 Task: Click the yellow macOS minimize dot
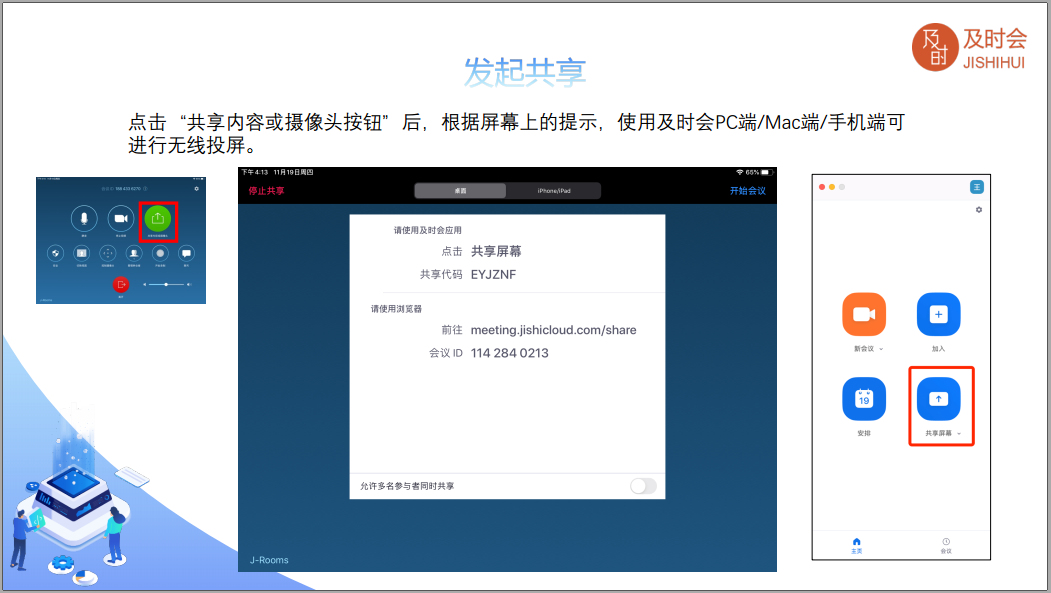[832, 187]
